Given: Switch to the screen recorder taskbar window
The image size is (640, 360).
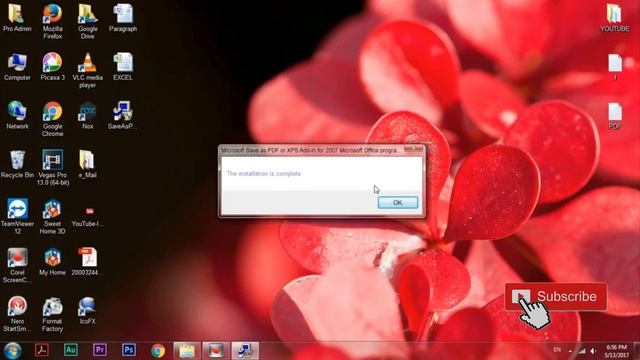Looking at the screenshot, I should click(x=216, y=351).
